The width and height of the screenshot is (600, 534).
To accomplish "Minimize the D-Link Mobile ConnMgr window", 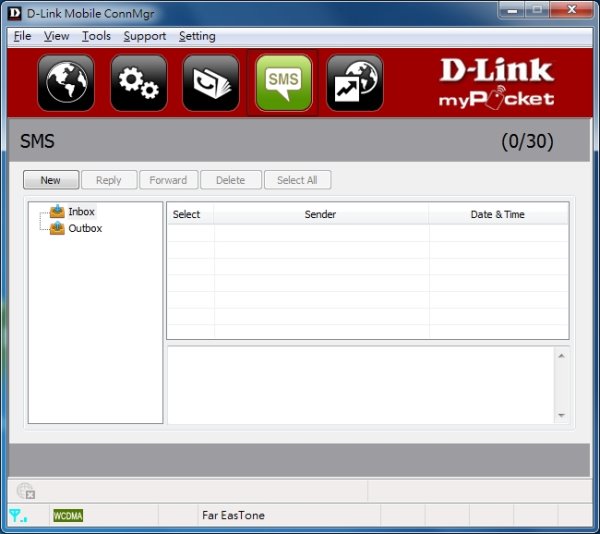I will point(512,10).
